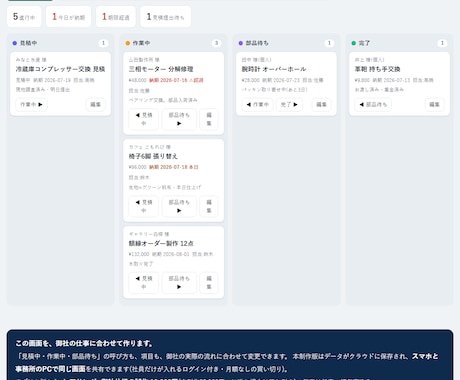Click the 期限超過 summary chip
The width and height of the screenshot is (460, 380).
coord(116,17)
